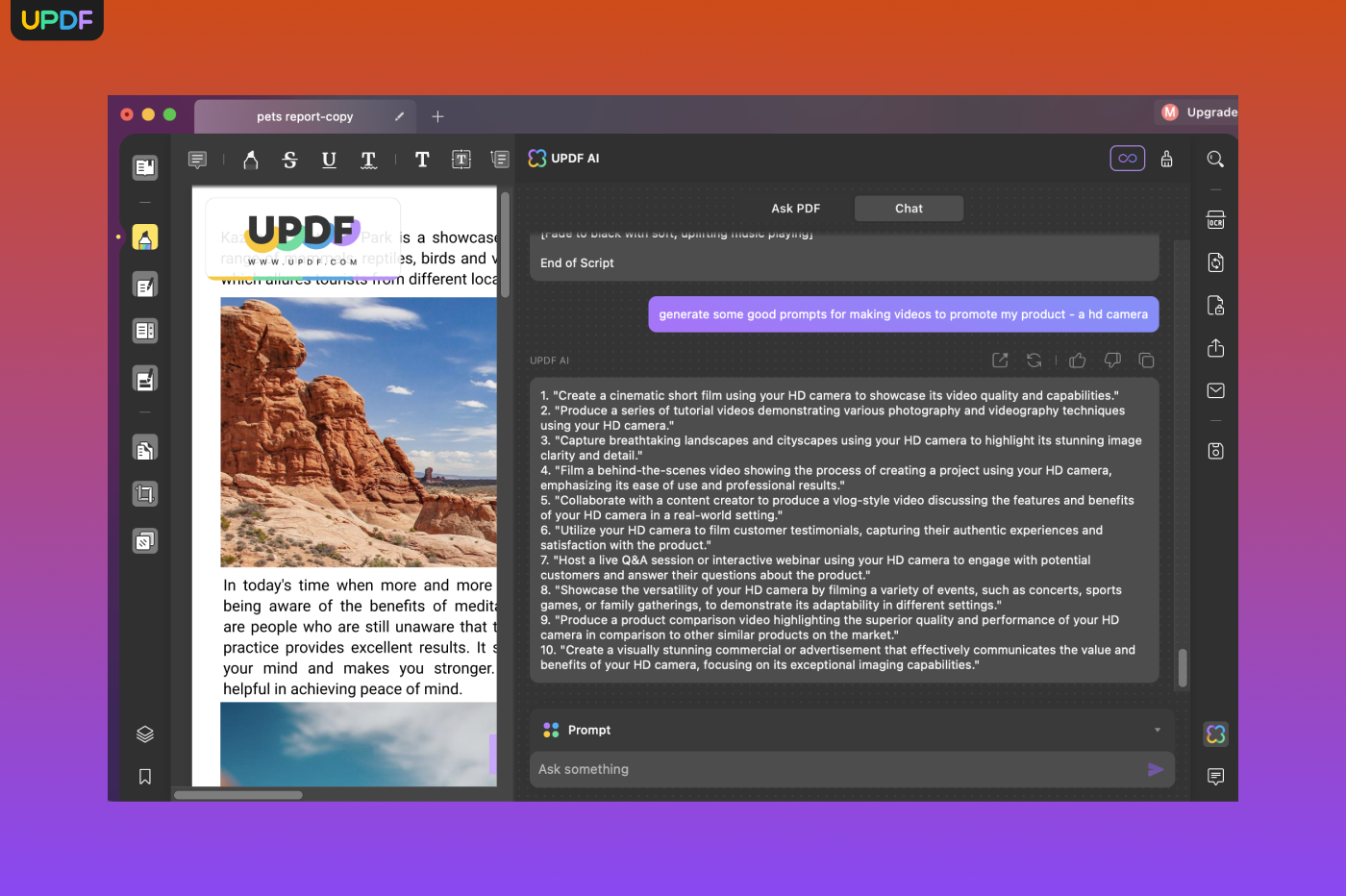Viewport: 1346px width, 896px height.
Task: Click the red rock landscape image in document
Action: [x=359, y=432]
